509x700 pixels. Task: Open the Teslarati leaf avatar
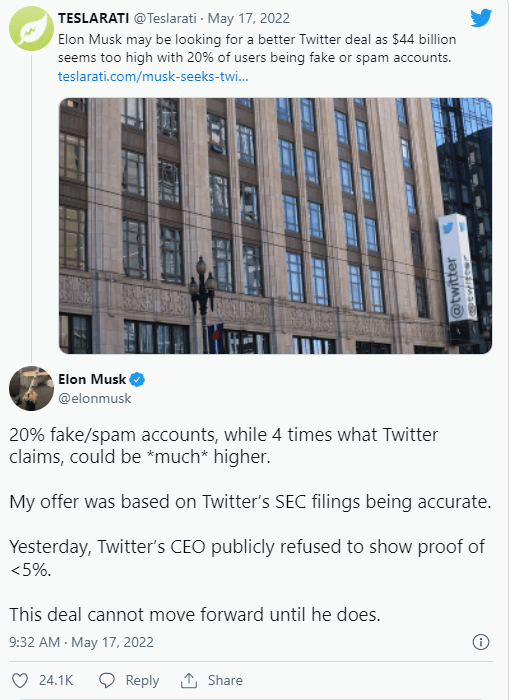31,29
